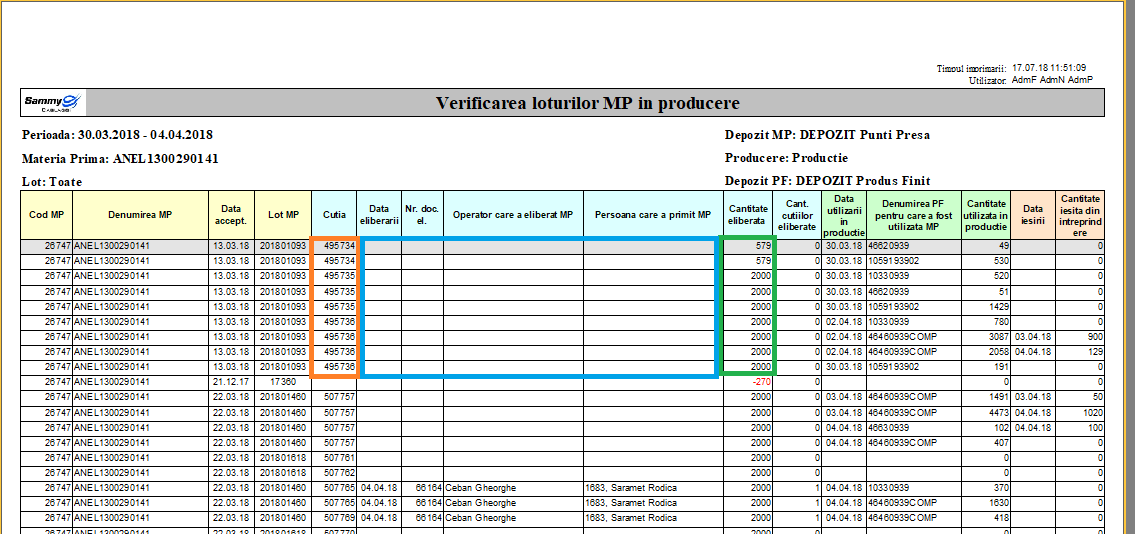Click the "Denumirea MP" column header
1135x534 pixels.
(141, 215)
